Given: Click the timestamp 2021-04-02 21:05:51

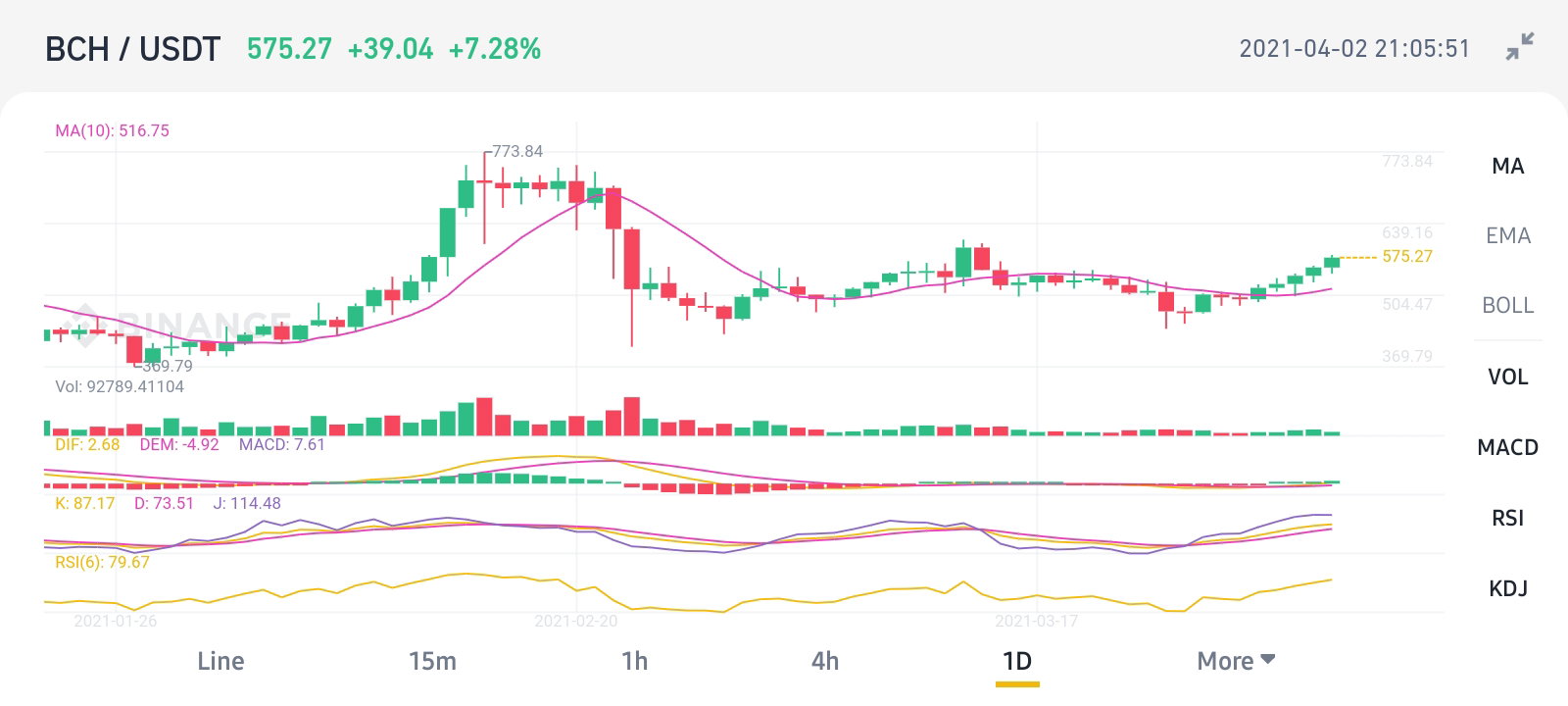Looking at the screenshot, I should coord(1354,49).
